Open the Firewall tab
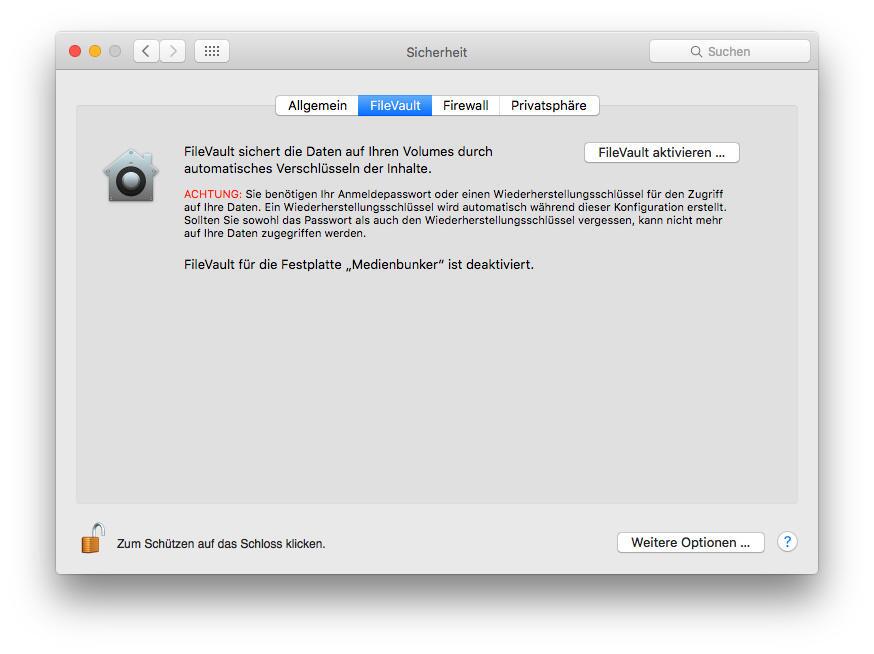Image resolution: width=874 pixels, height=654 pixels. coord(465,105)
